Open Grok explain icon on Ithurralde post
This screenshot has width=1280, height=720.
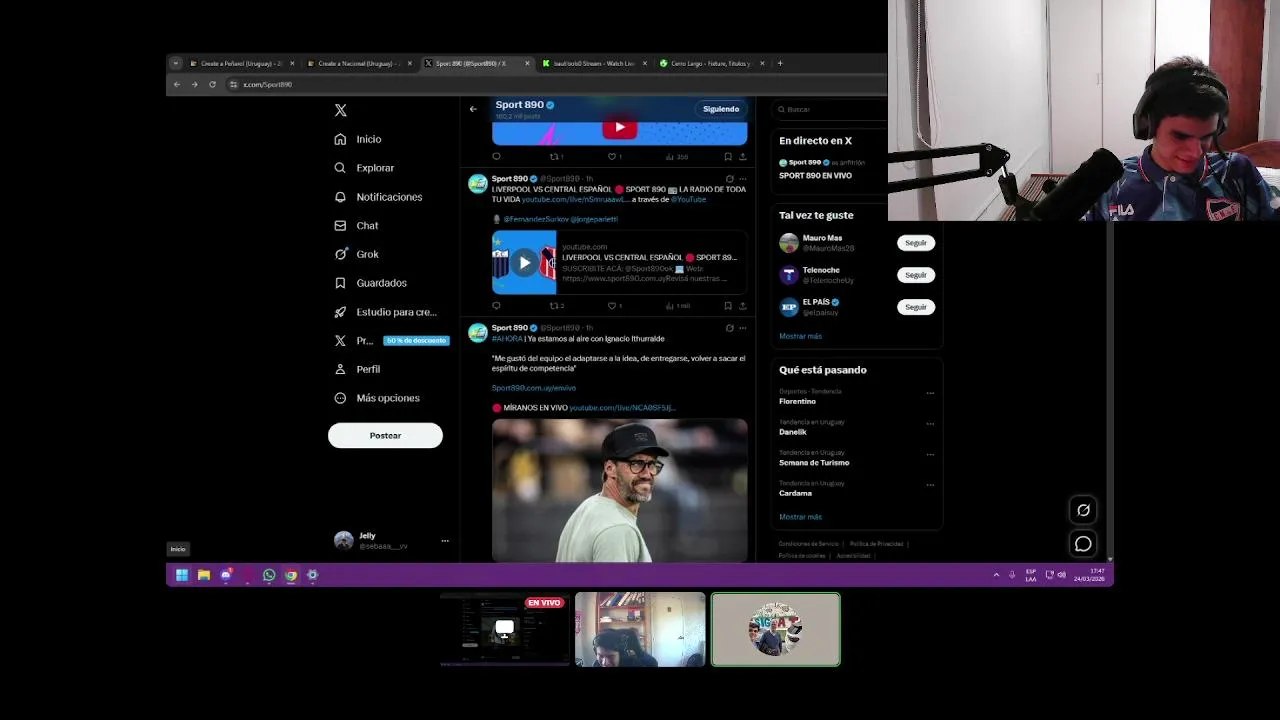pyautogui.click(x=729, y=328)
